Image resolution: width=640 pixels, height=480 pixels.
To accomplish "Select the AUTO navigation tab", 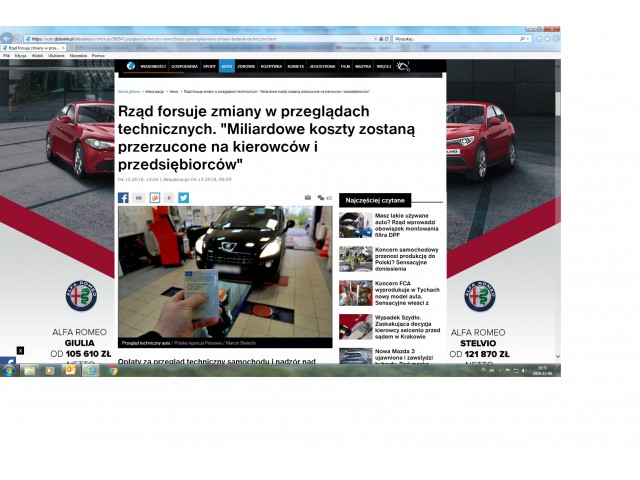I will click(x=227, y=66).
